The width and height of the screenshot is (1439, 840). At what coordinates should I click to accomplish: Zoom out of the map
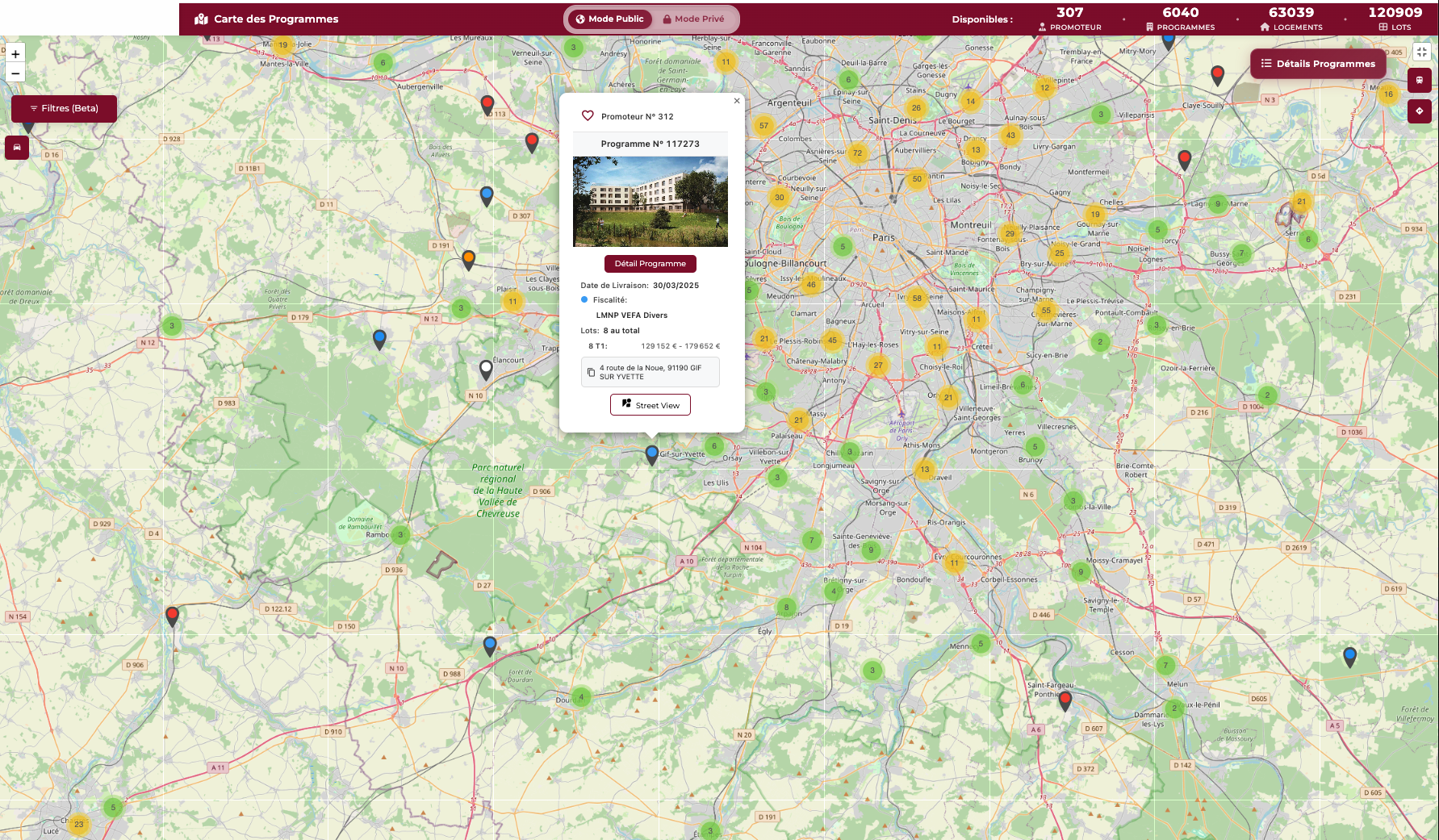(15, 73)
